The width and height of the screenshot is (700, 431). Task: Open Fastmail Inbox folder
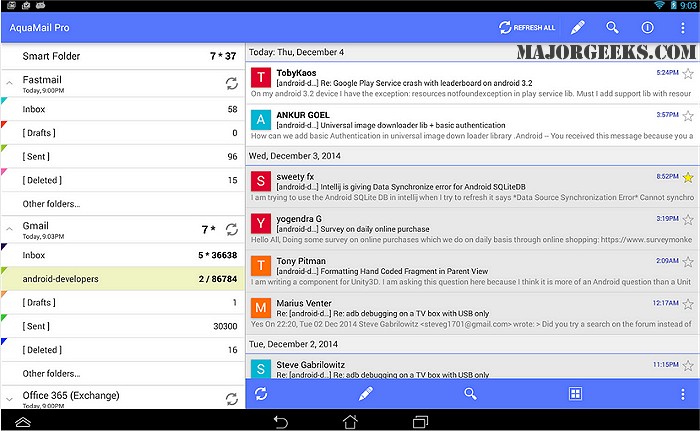(x=123, y=109)
